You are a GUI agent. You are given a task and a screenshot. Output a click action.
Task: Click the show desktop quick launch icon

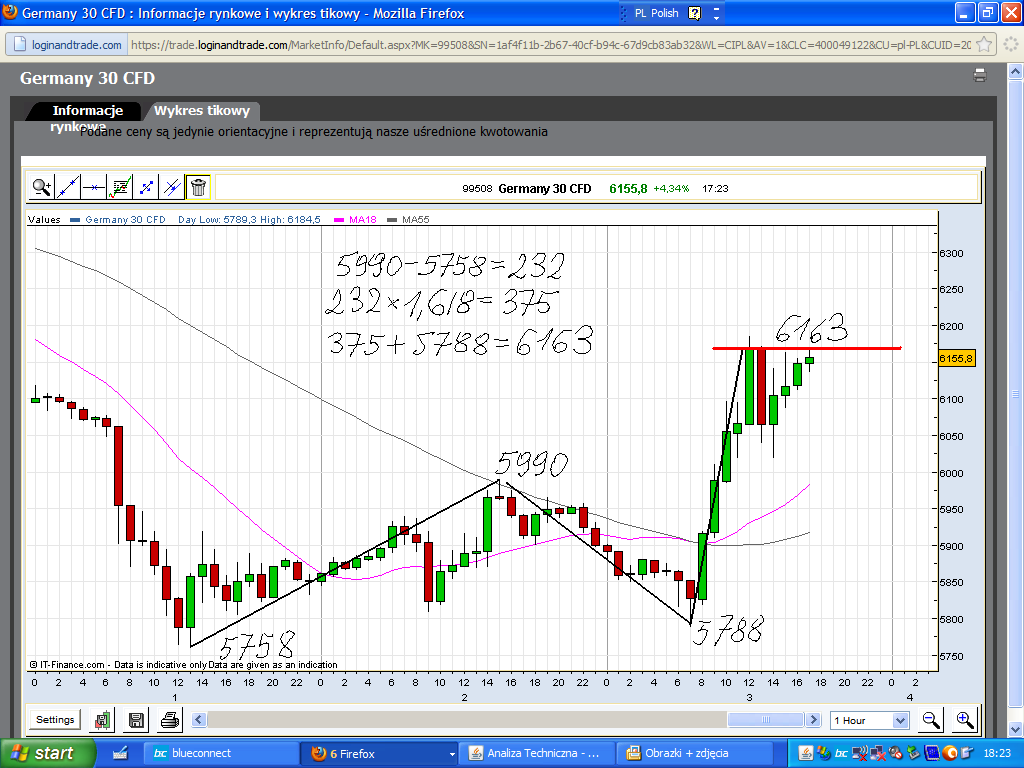point(120,754)
